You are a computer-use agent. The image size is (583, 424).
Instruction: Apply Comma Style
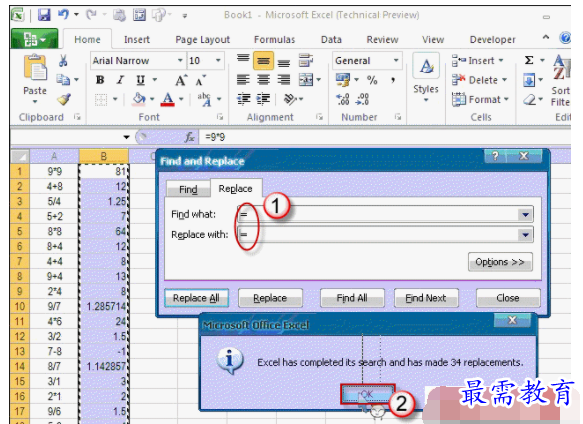pyautogui.click(x=393, y=80)
